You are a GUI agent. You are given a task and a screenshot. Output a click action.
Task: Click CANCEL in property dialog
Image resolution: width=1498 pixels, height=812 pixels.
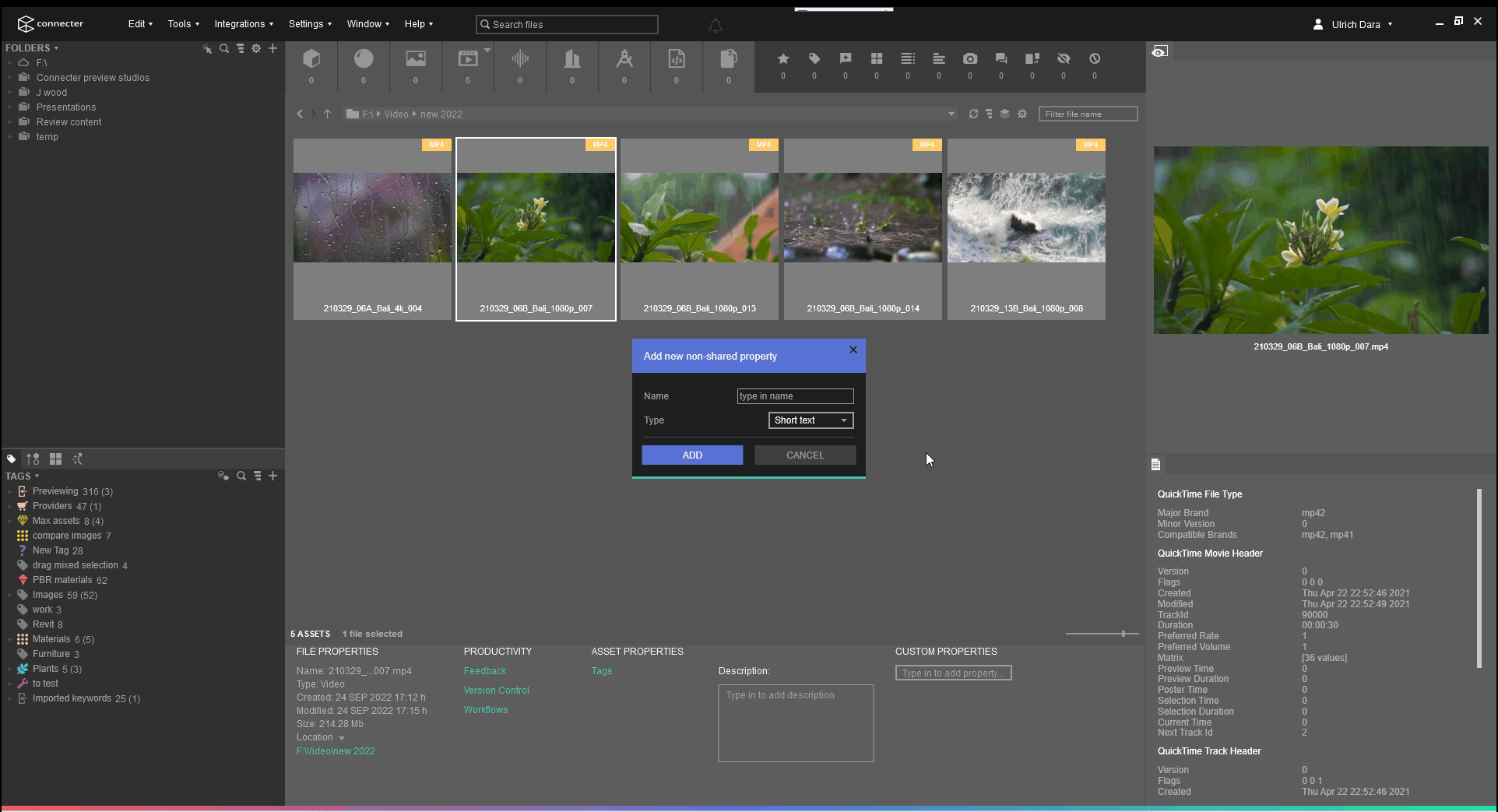pyautogui.click(x=805, y=455)
